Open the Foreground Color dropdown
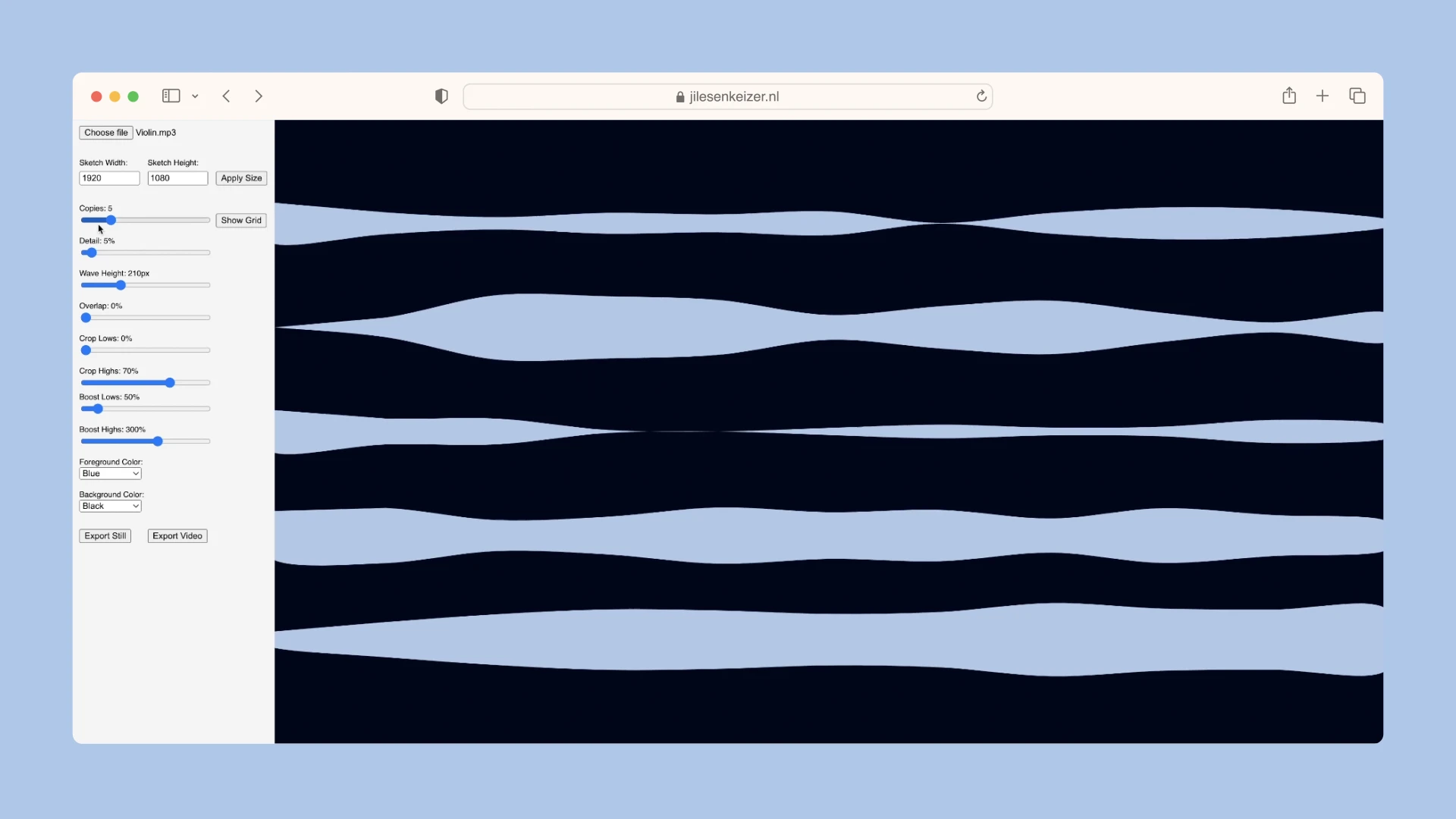The width and height of the screenshot is (1456, 819). pos(110,473)
